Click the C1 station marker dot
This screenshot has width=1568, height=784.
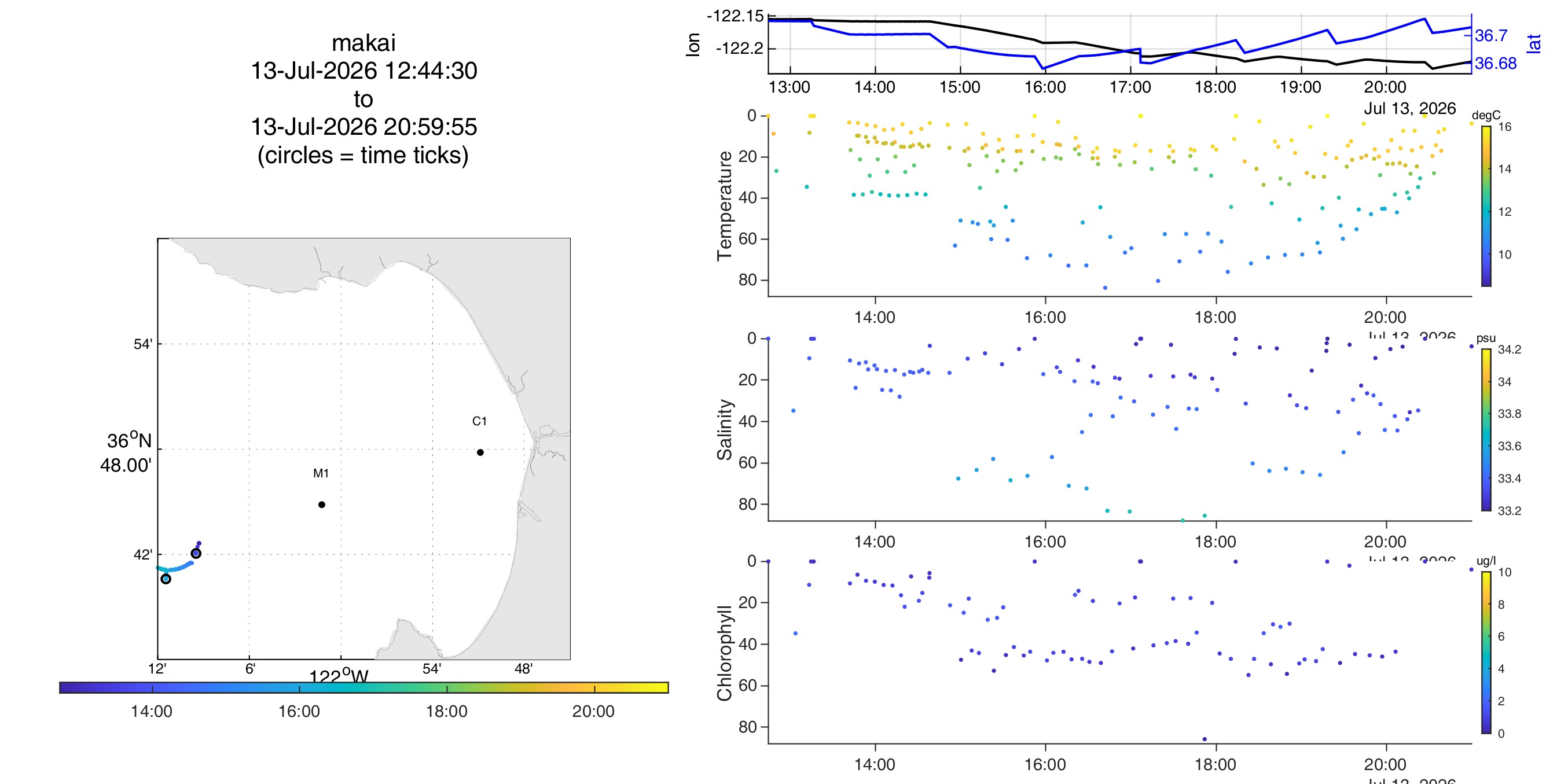pos(480,452)
